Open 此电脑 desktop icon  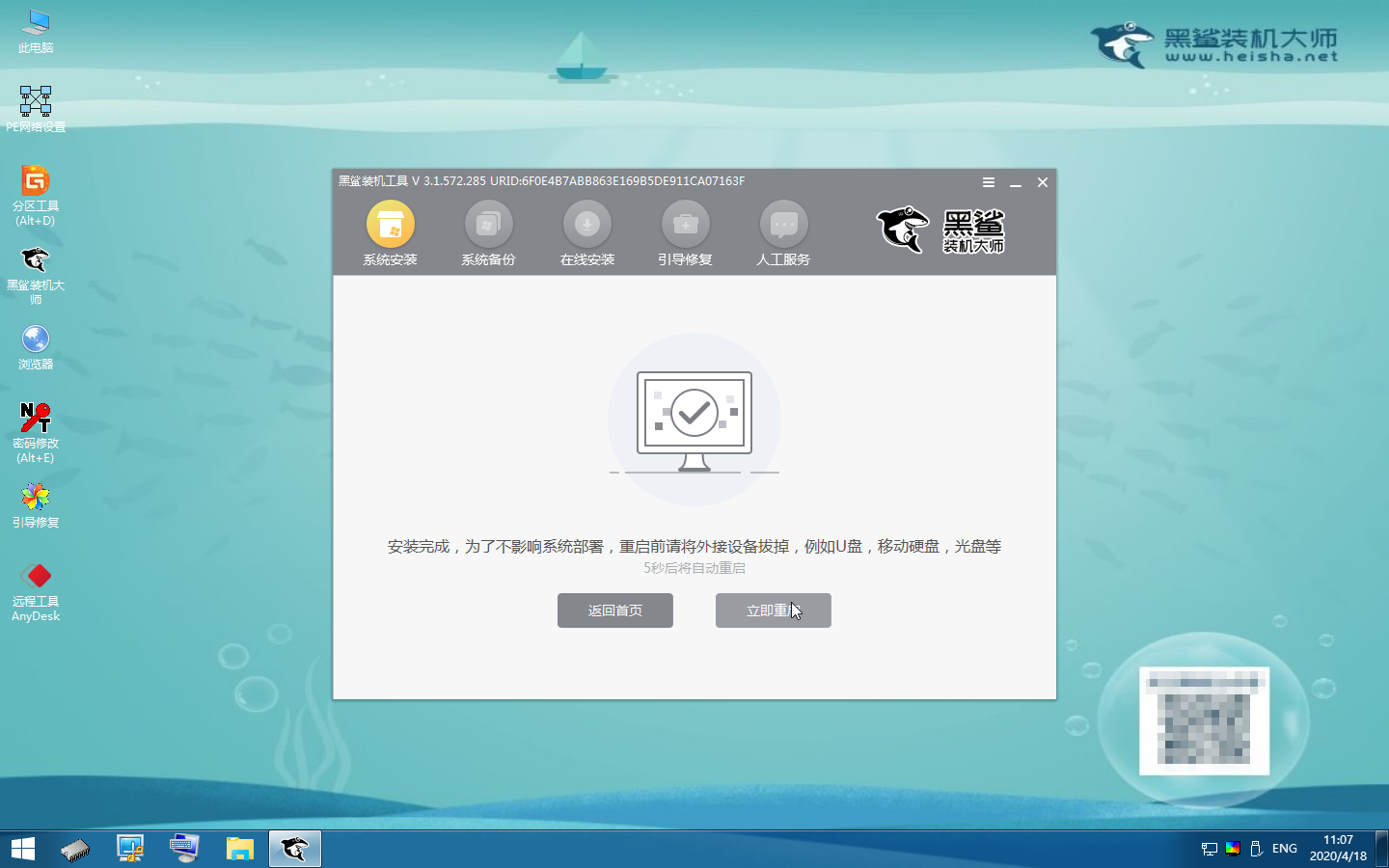point(36,32)
